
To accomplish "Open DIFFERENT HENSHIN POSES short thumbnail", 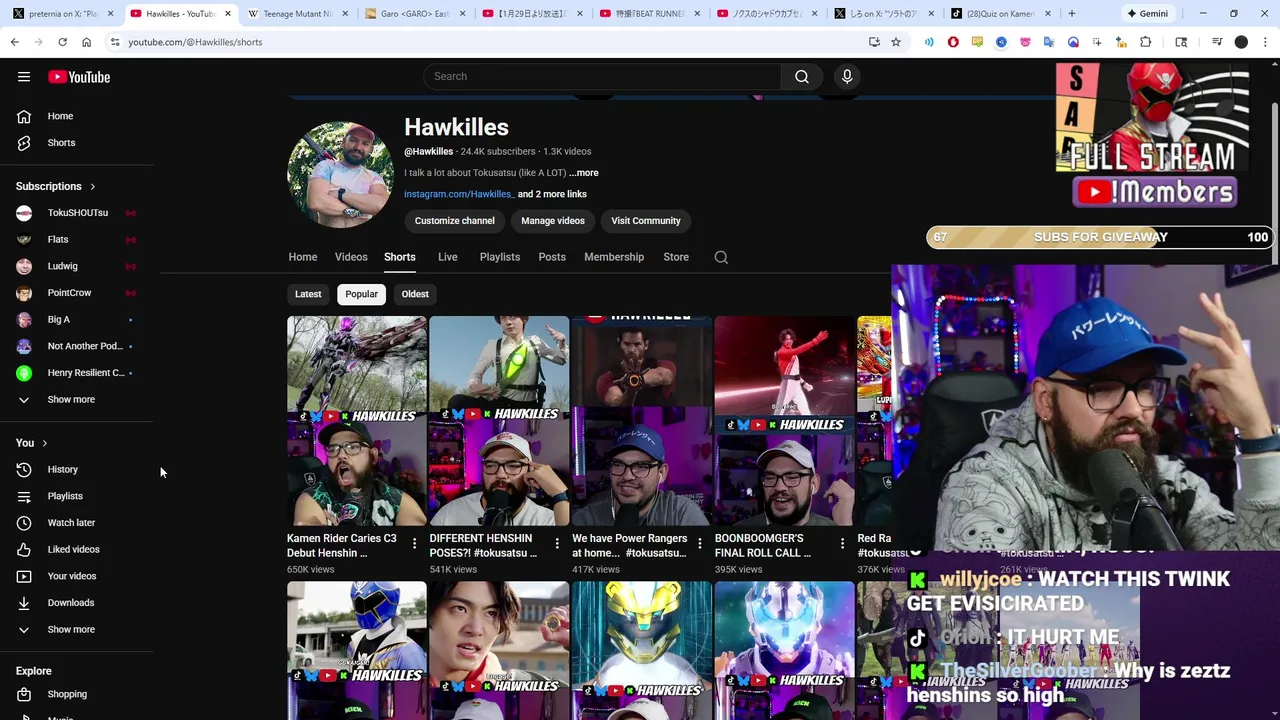I will coord(499,421).
